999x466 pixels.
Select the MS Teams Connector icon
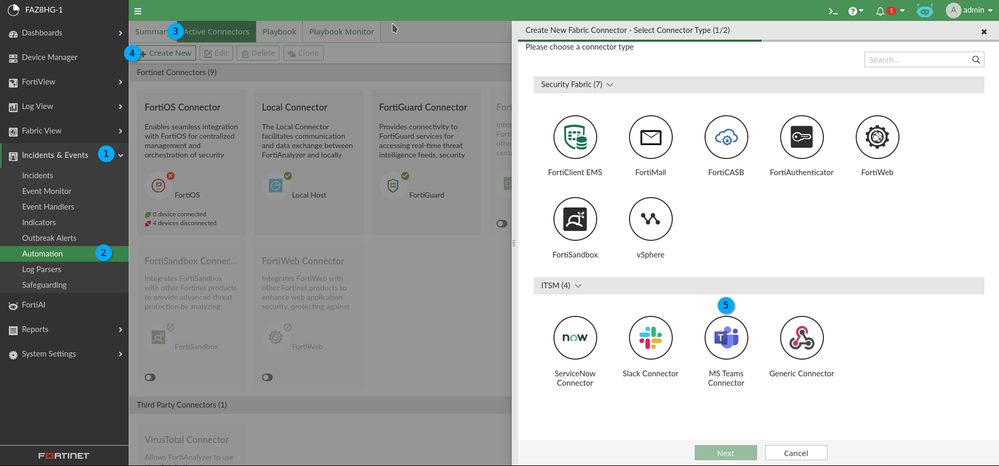click(726, 339)
